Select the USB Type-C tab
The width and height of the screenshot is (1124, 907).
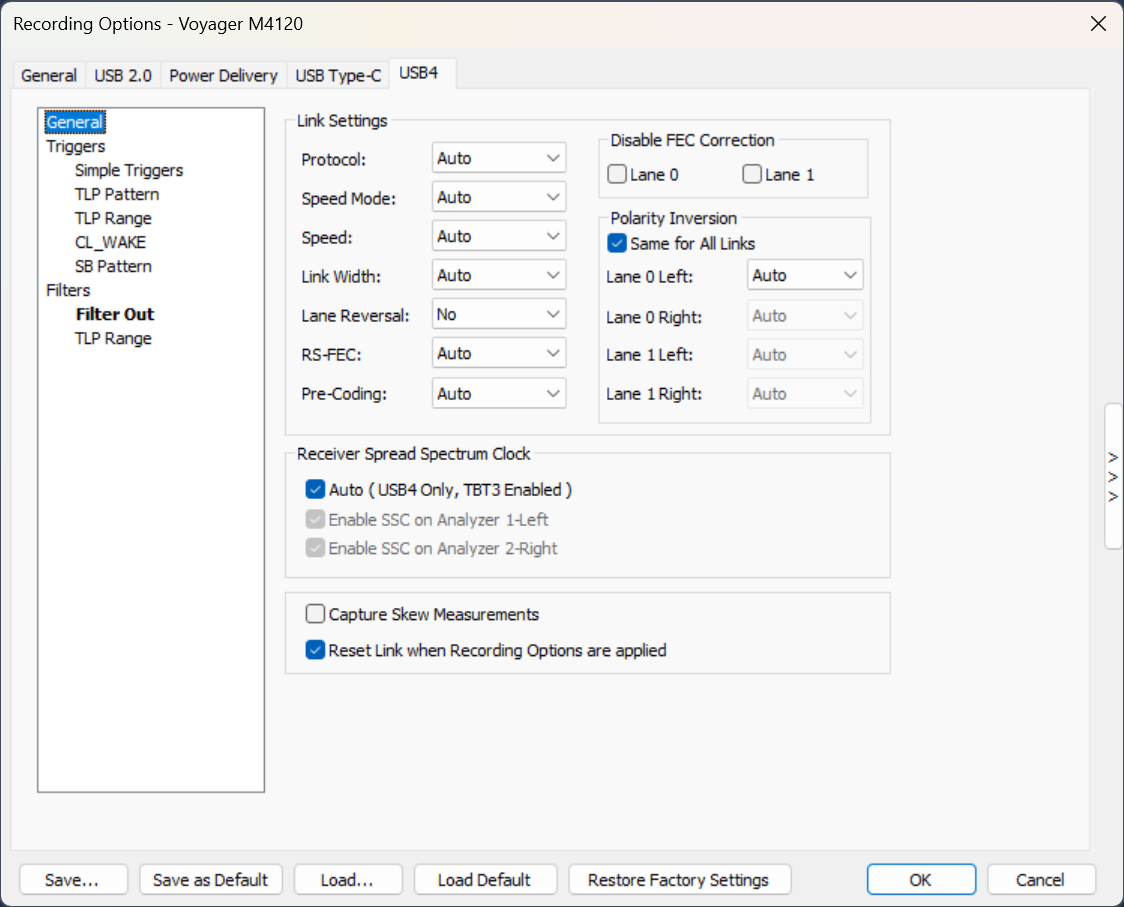pos(338,75)
